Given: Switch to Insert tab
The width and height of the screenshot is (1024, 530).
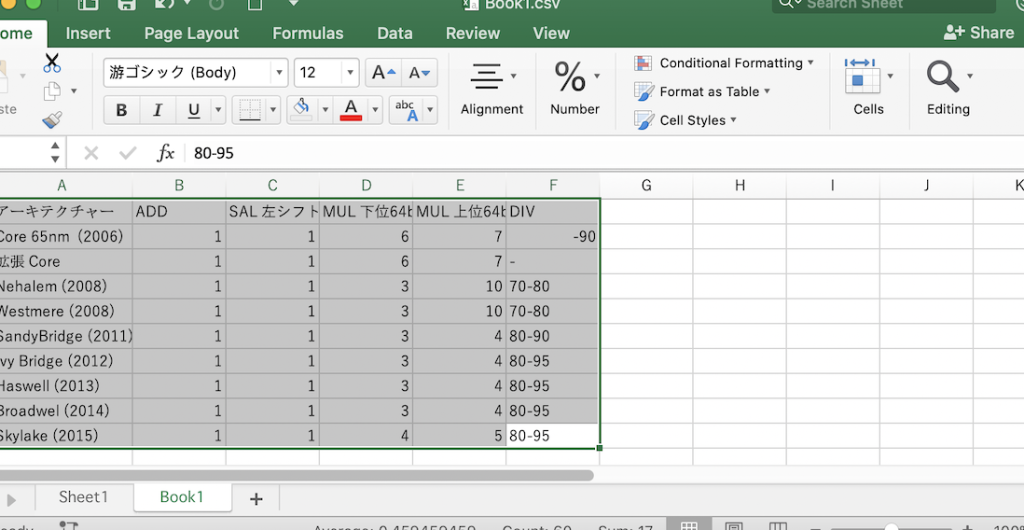Looking at the screenshot, I should pyautogui.click(x=88, y=33).
